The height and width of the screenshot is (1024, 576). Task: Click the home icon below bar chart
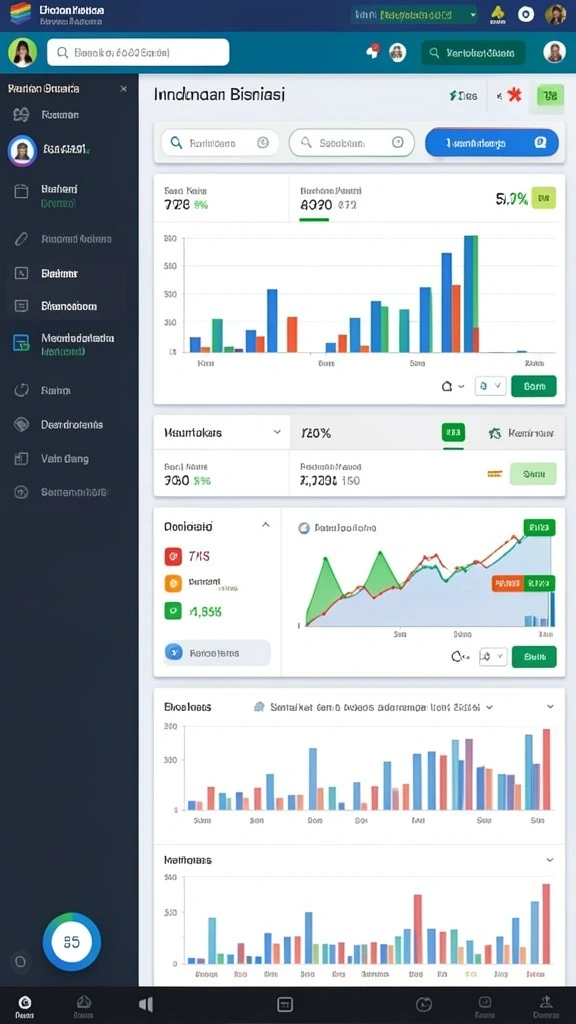[x=447, y=386]
